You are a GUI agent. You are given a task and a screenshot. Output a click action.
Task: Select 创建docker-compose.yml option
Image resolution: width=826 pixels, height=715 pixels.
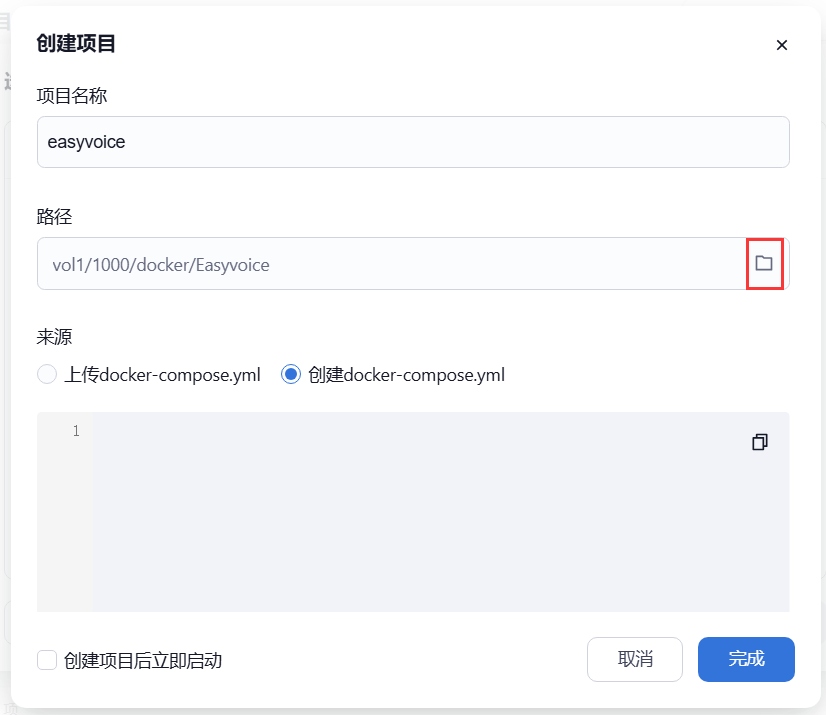point(290,374)
